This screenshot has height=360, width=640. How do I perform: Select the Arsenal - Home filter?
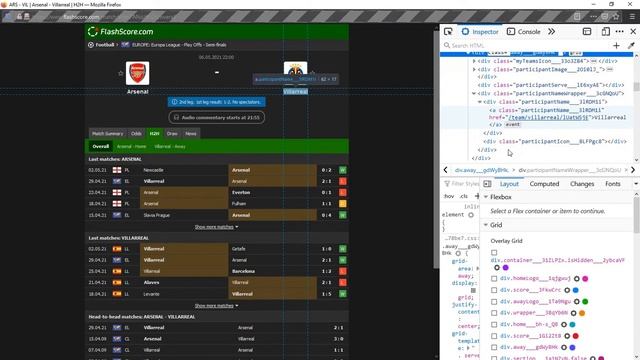pyautogui.click(x=131, y=147)
